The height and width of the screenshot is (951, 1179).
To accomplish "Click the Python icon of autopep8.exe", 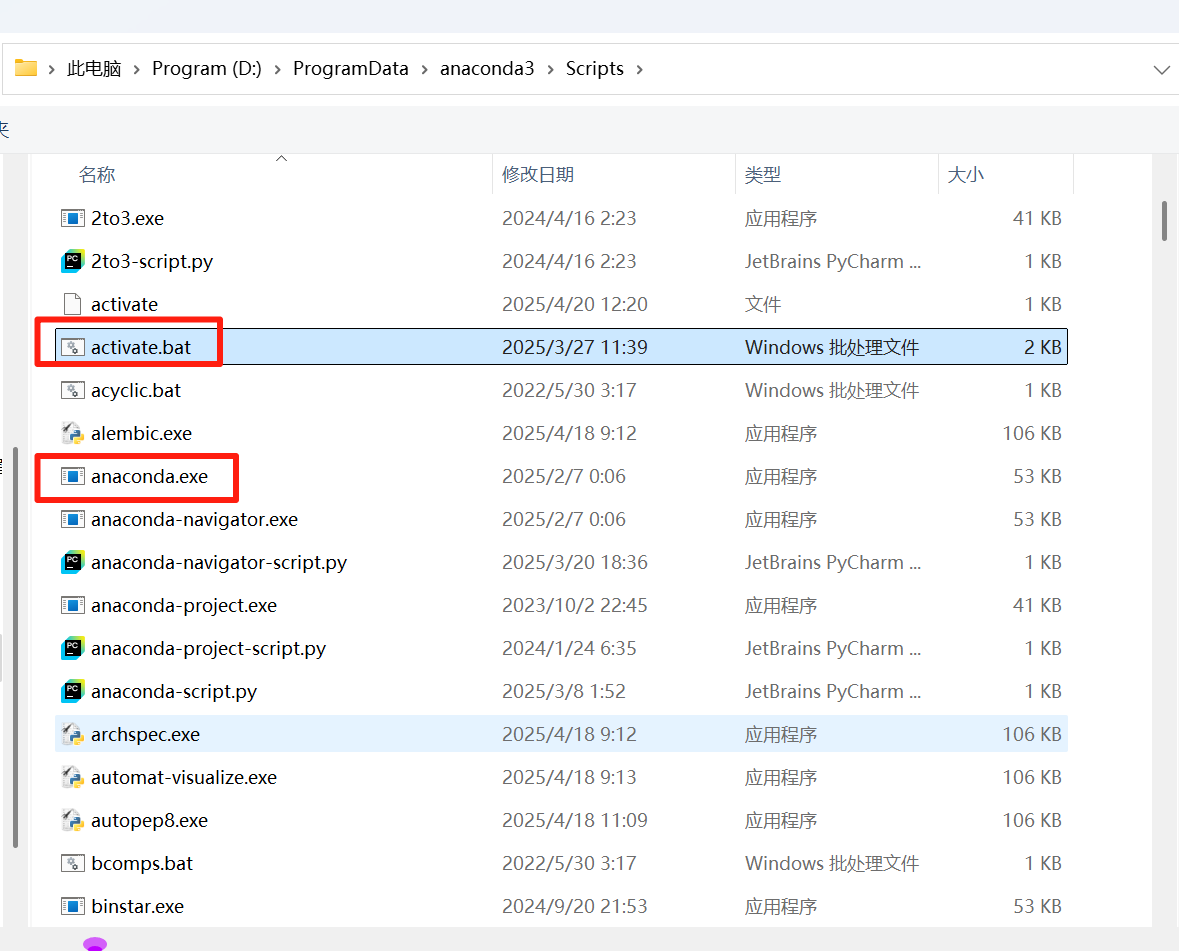I will coord(72,820).
